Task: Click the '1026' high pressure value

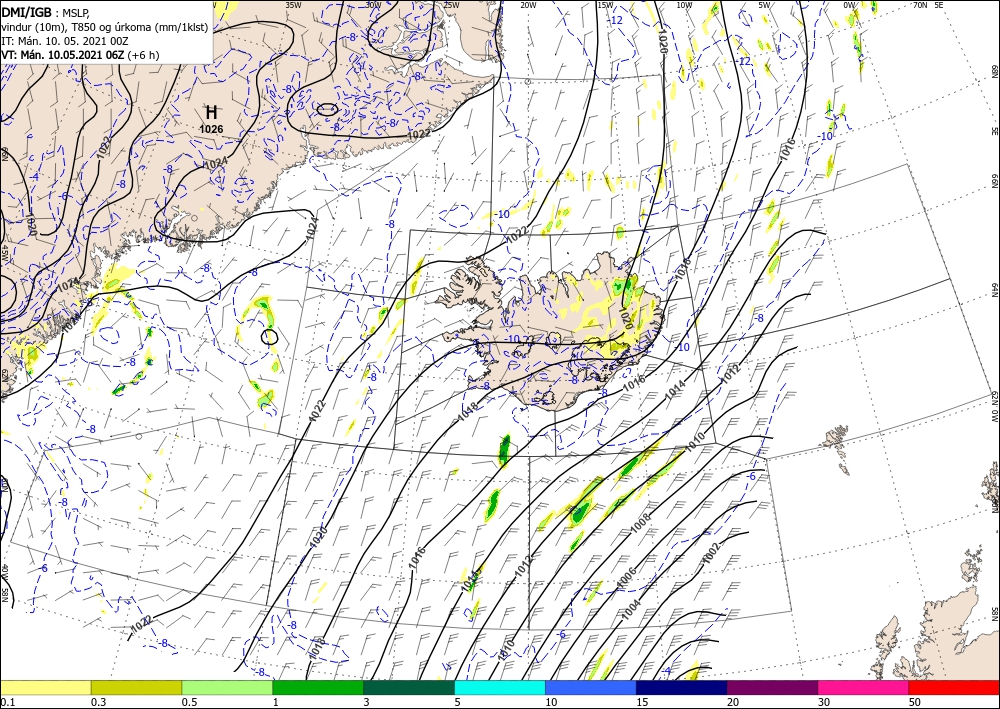Action: (x=211, y=129)
